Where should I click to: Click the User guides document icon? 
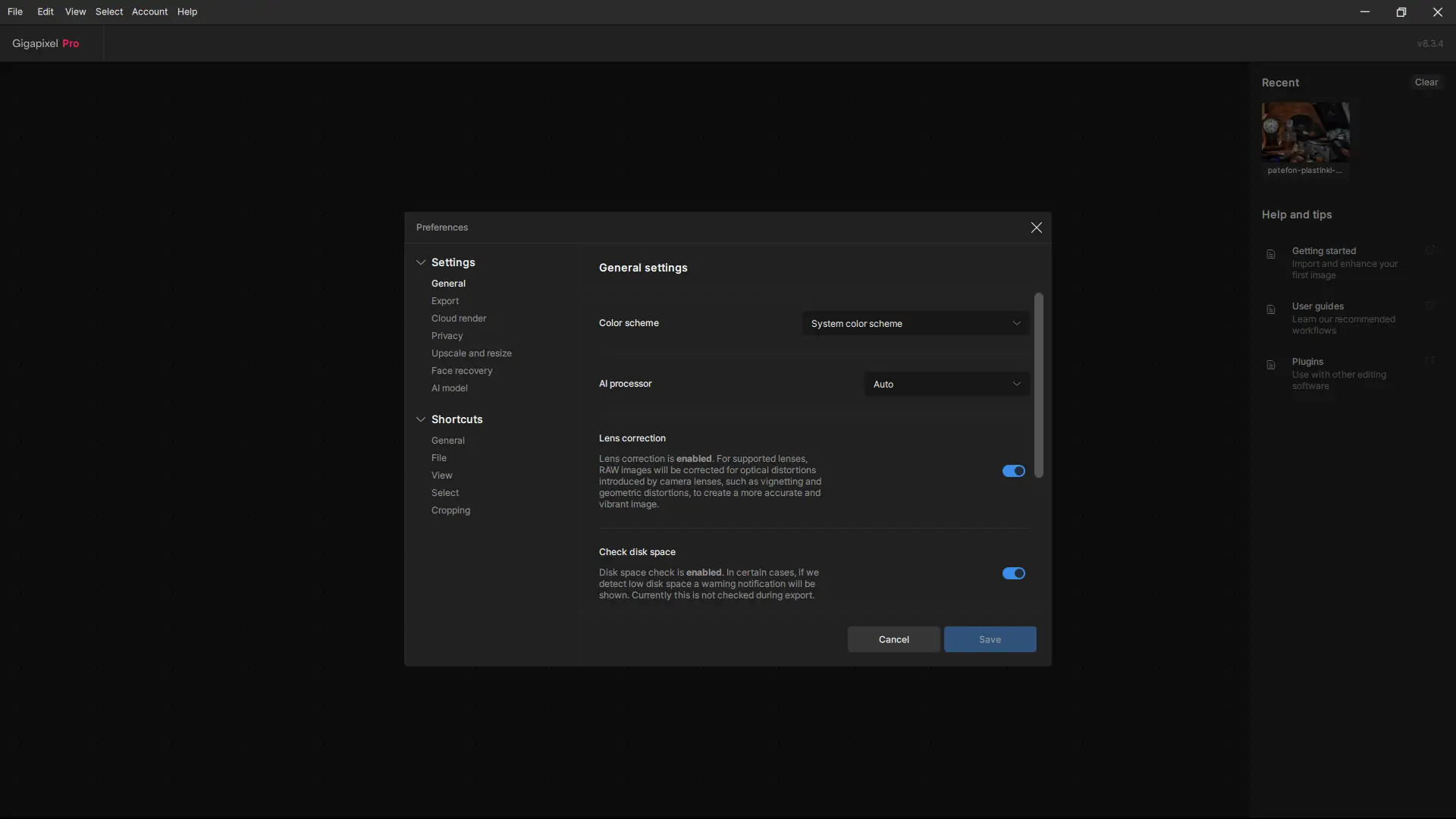tap(1271, 310)
